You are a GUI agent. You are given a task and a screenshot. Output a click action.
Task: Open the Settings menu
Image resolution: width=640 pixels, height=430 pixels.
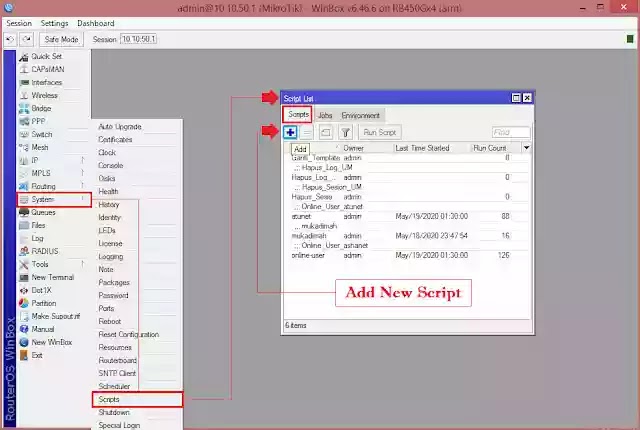(54, 23)
